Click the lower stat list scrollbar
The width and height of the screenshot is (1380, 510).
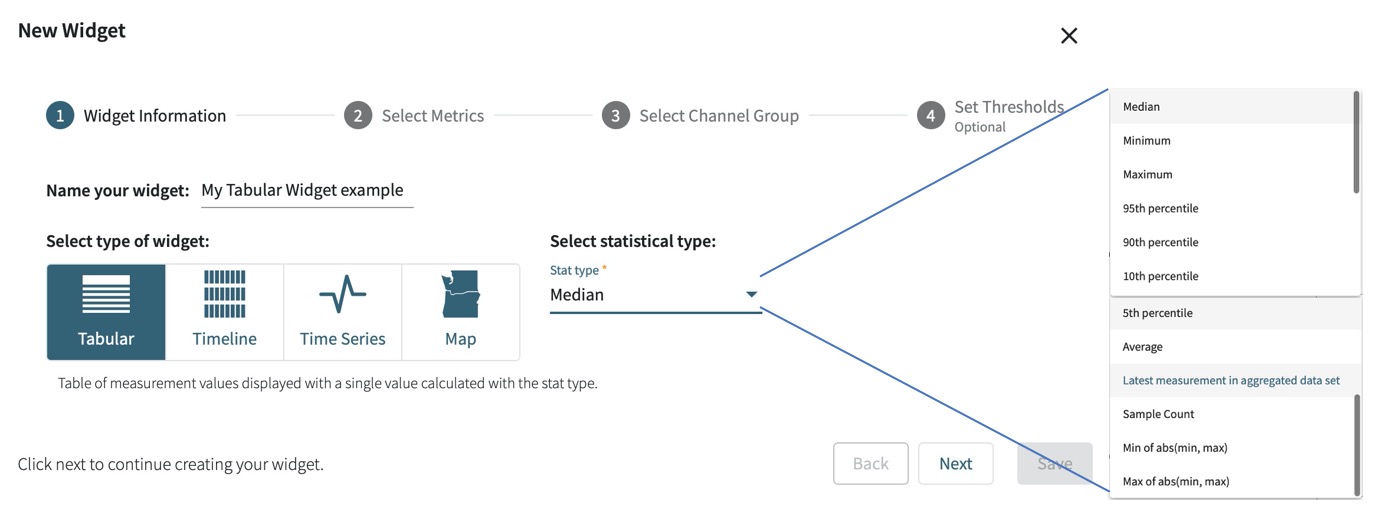(x=1357, y=445)
